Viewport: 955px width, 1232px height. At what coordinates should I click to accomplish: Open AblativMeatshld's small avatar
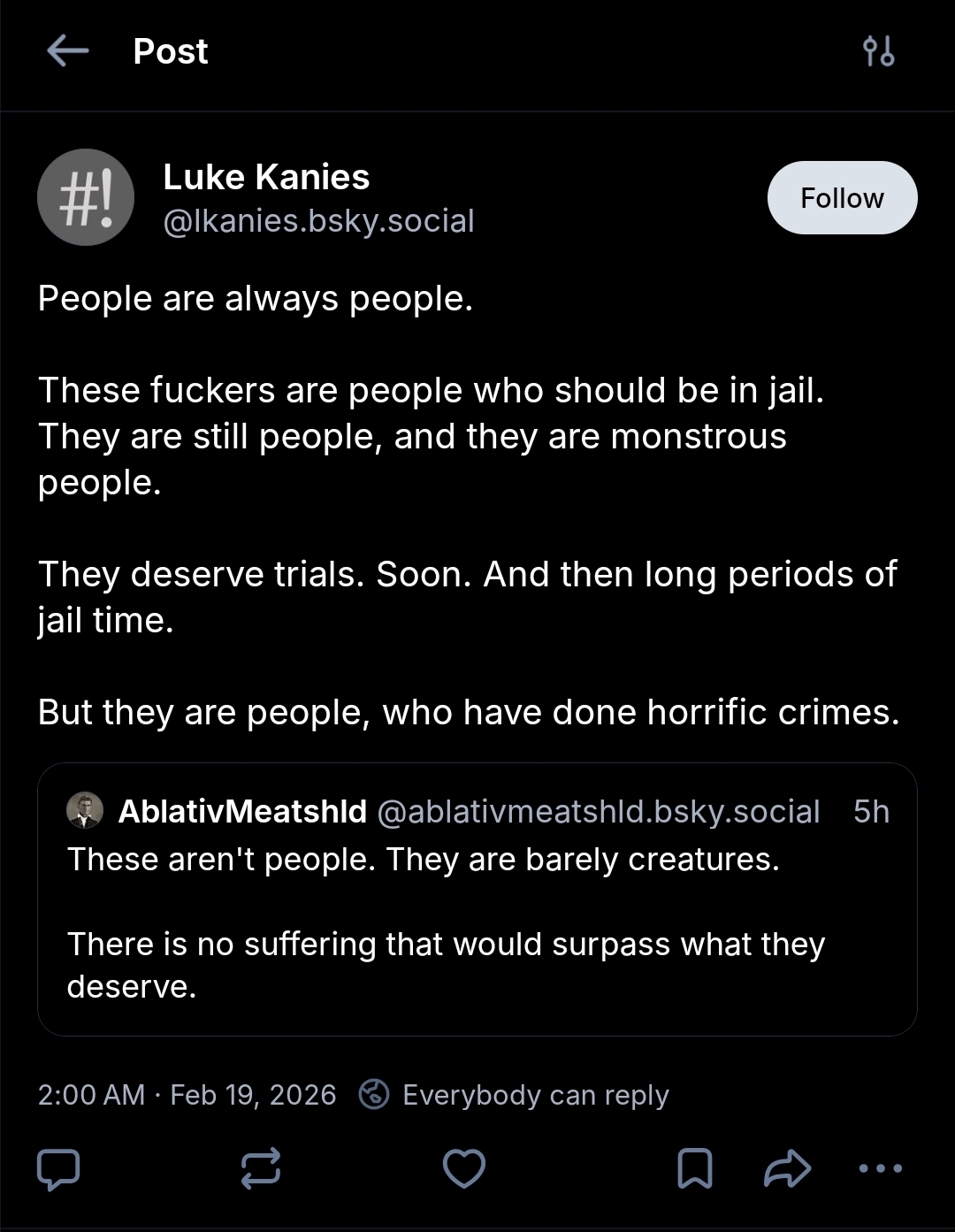(85, 810)
